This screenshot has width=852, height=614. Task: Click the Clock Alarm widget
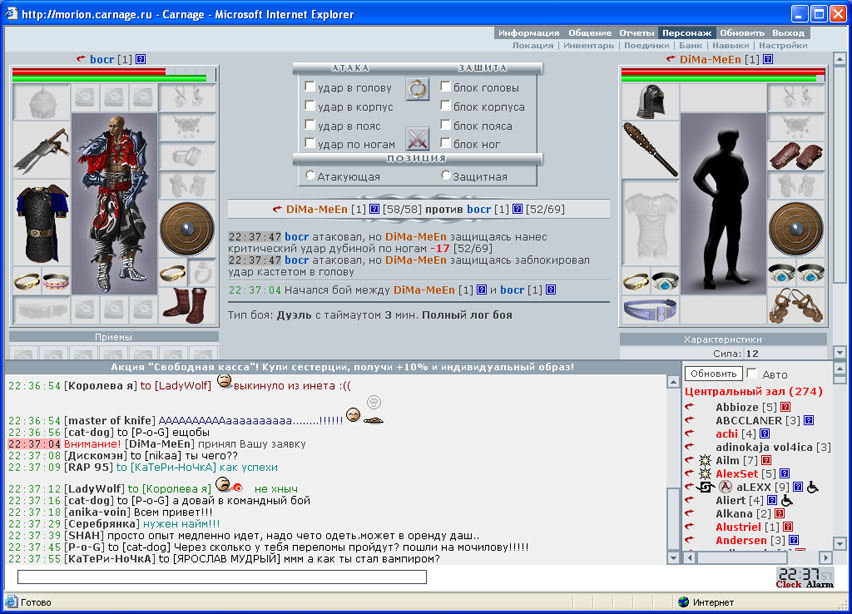click(805, 578)
